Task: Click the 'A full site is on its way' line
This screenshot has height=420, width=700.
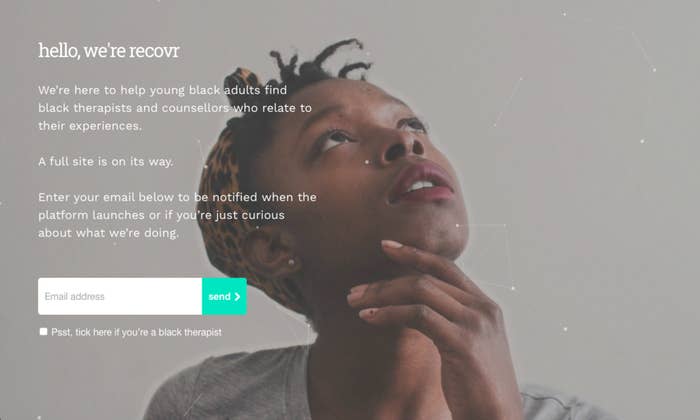Action: [105, 161]
